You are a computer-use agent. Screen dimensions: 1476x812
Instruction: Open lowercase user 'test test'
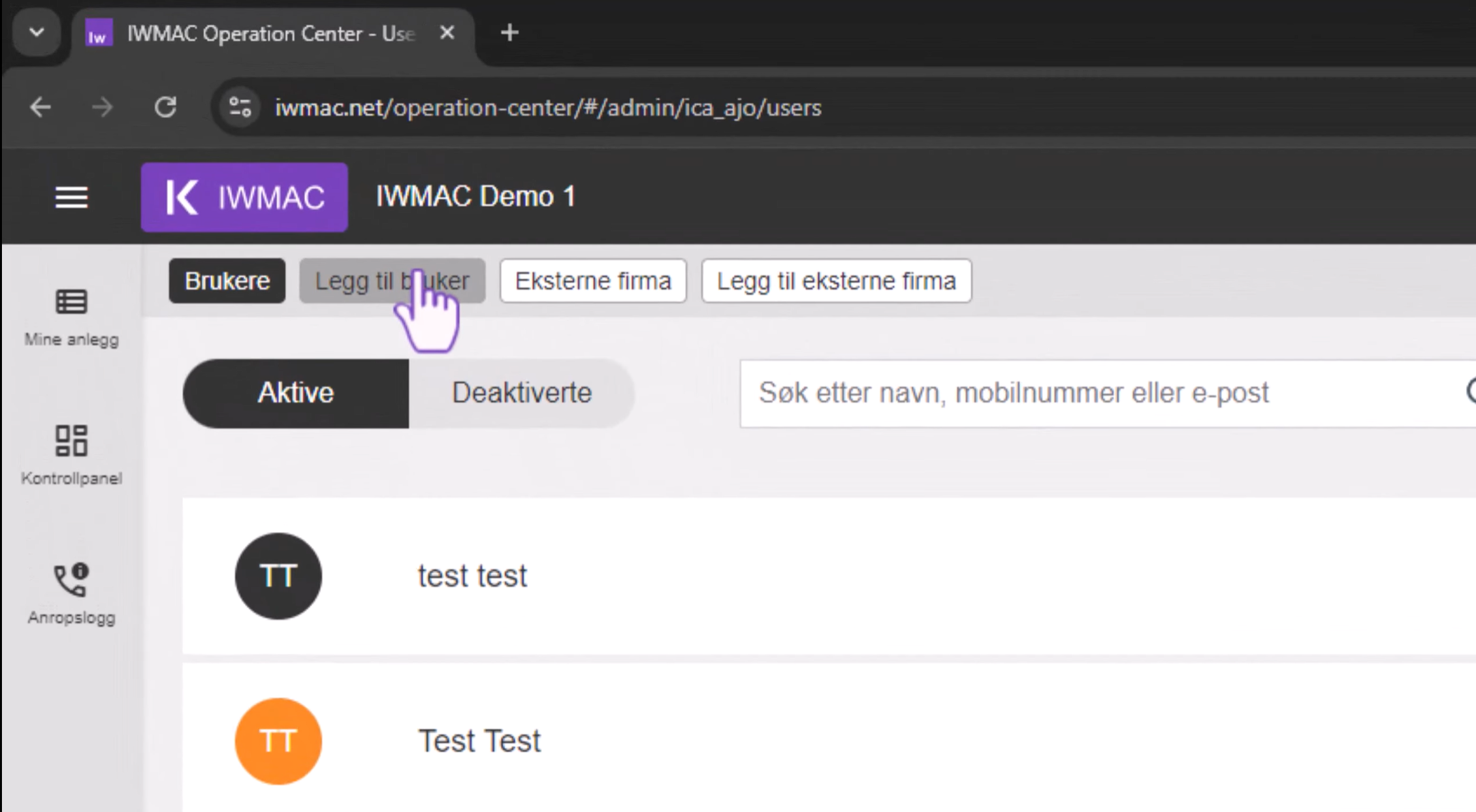(x=472, y=576)
